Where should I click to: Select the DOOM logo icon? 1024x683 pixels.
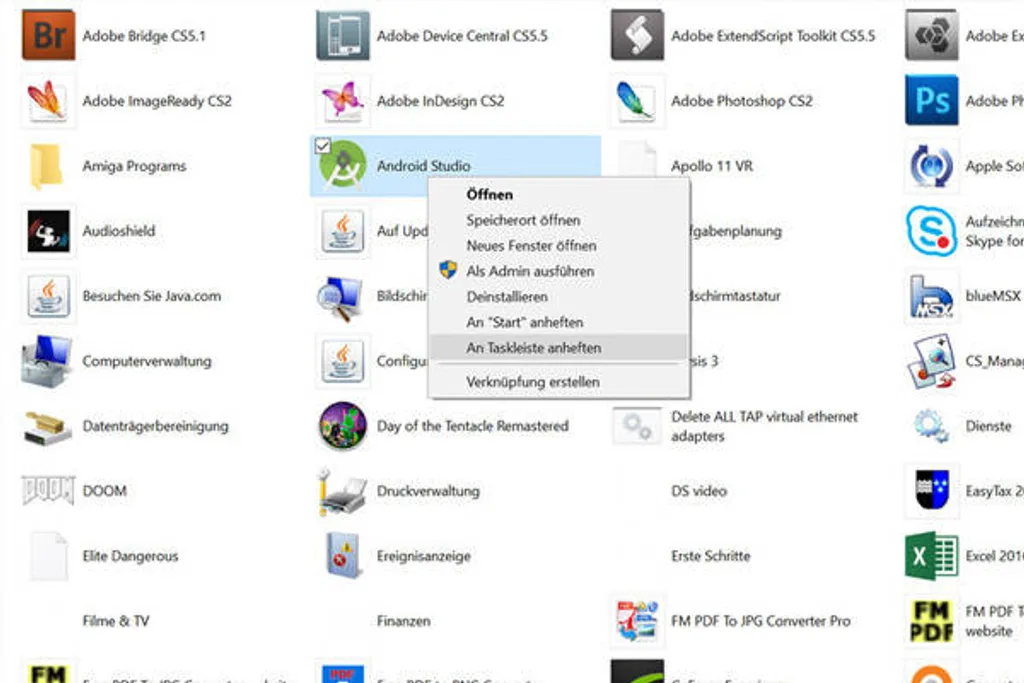(x=48, y=490)
